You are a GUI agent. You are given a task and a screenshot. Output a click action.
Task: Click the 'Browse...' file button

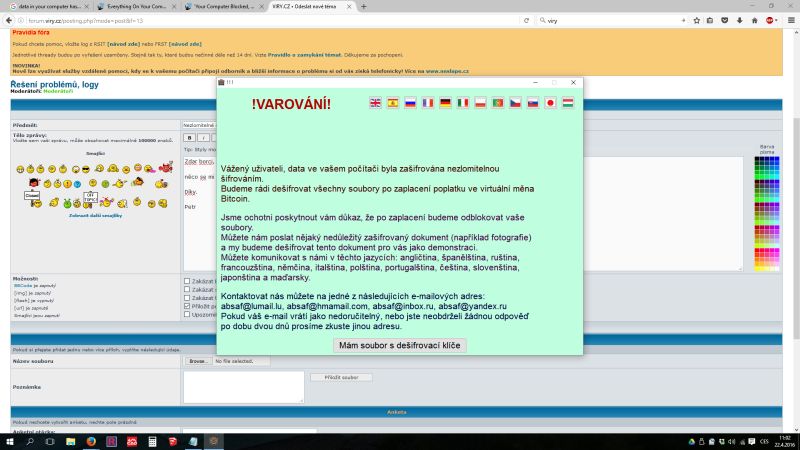pyautogui.click(x=197, y=361)
